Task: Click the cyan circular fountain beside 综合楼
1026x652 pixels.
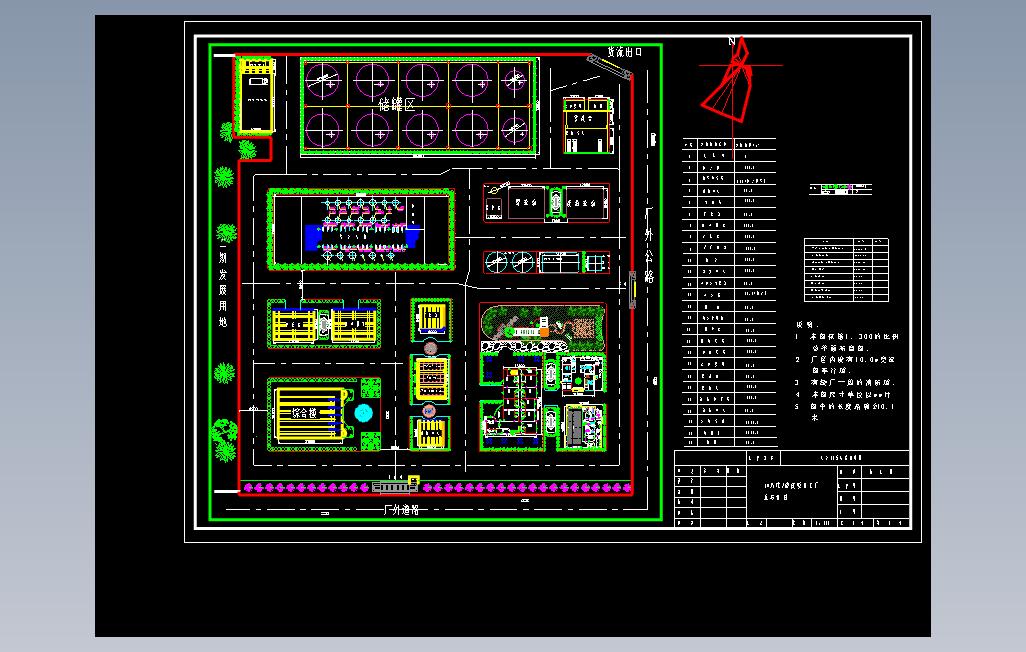Action: click(363, 413)
